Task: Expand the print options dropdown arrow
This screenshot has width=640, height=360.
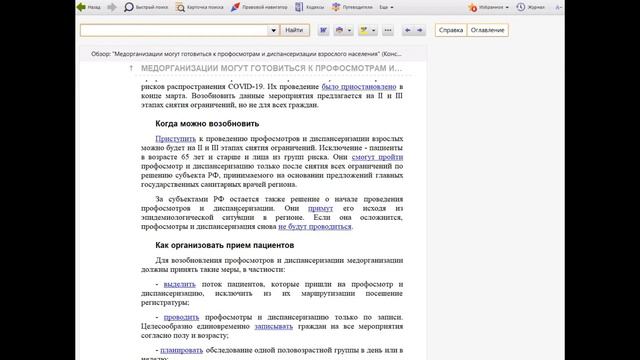Action: [349, 30]
